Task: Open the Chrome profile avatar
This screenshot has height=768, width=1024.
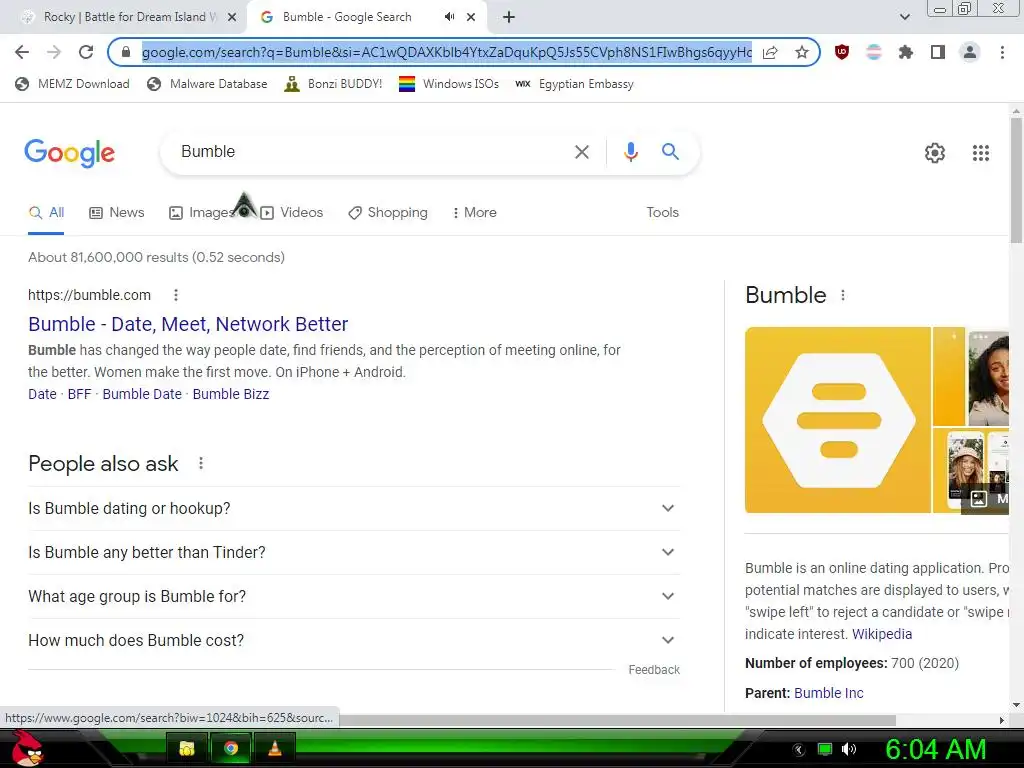Action: coord(970,52)
